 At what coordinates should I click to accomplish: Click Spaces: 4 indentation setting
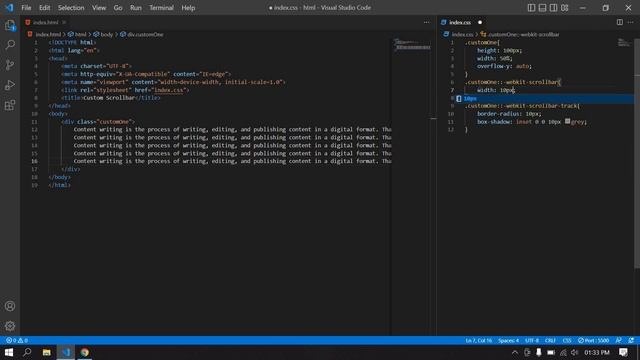click(509, 340)
